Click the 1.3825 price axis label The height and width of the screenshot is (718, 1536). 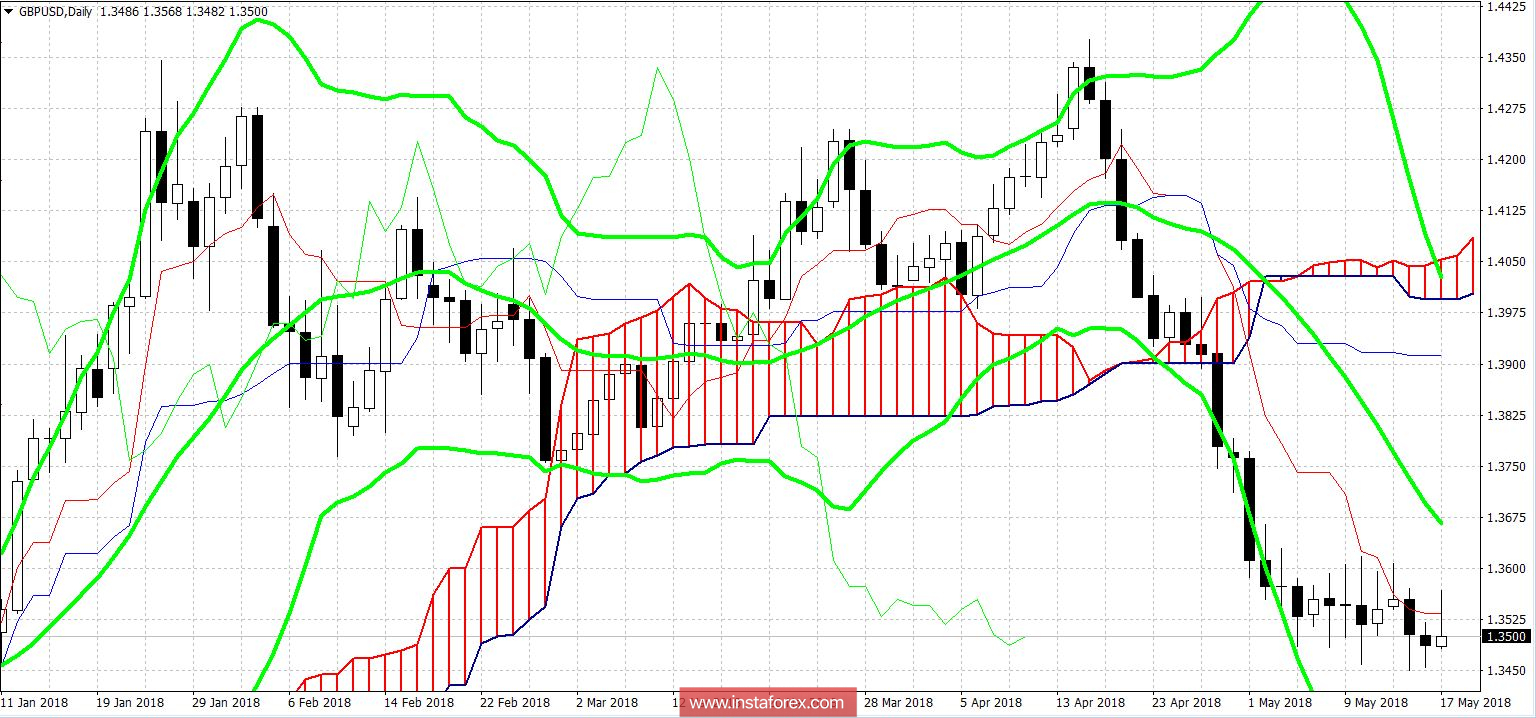[1506, 415]
